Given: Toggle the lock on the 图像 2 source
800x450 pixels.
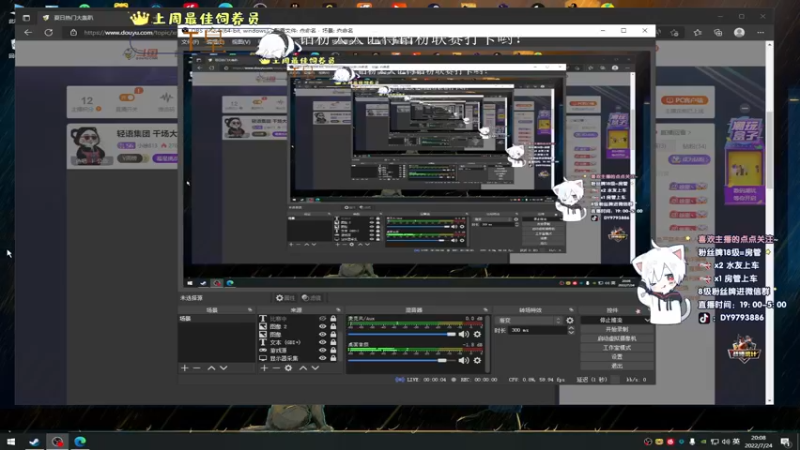Looking at the screenshot, I should click(x=333, y=327).
